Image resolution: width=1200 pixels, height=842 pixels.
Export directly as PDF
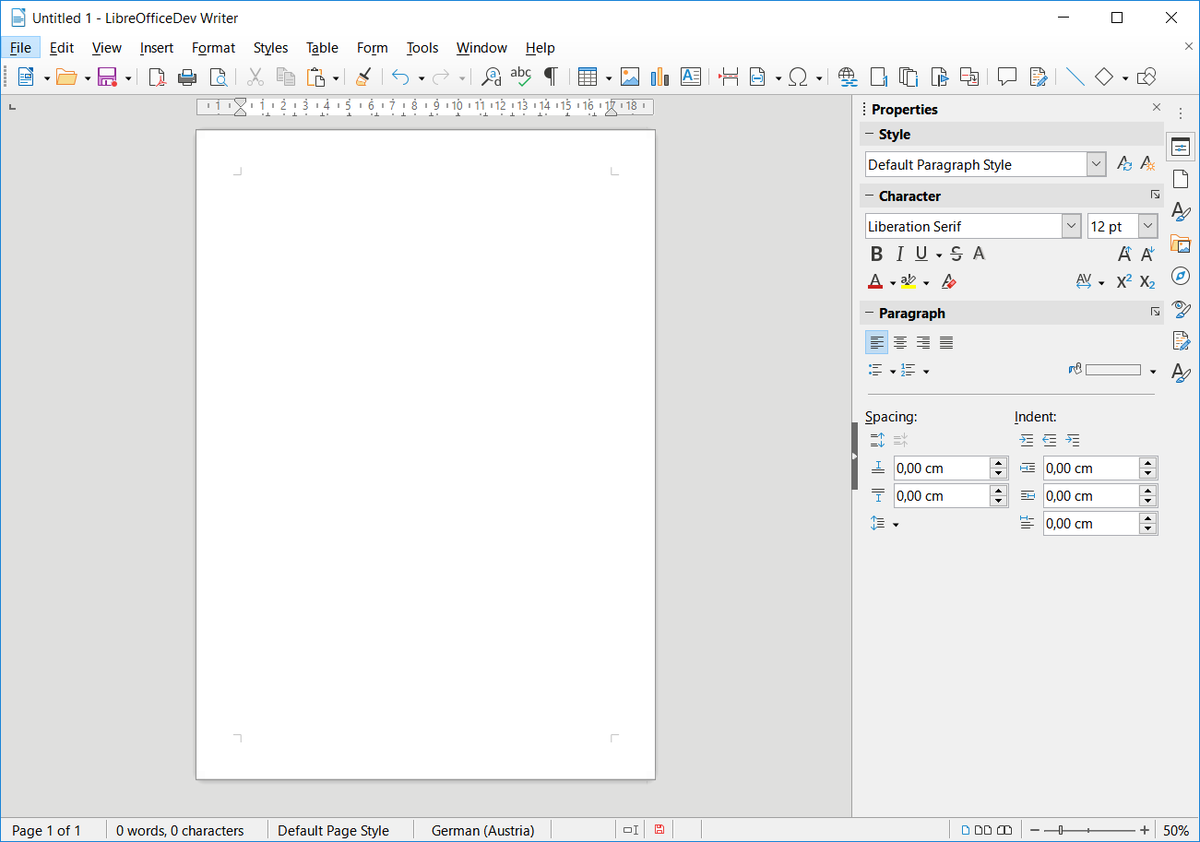(x=157, y=77)
